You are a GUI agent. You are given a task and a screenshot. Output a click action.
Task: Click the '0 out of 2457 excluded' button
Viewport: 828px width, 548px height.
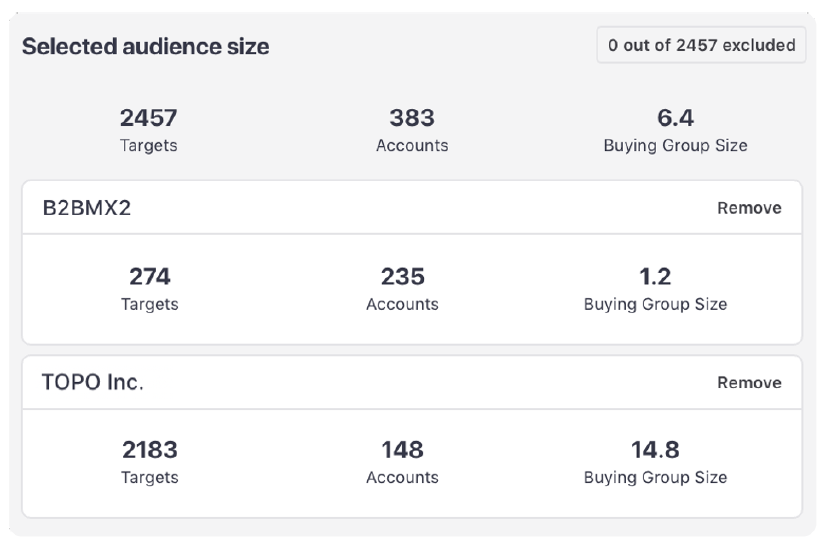coord(701,45)
